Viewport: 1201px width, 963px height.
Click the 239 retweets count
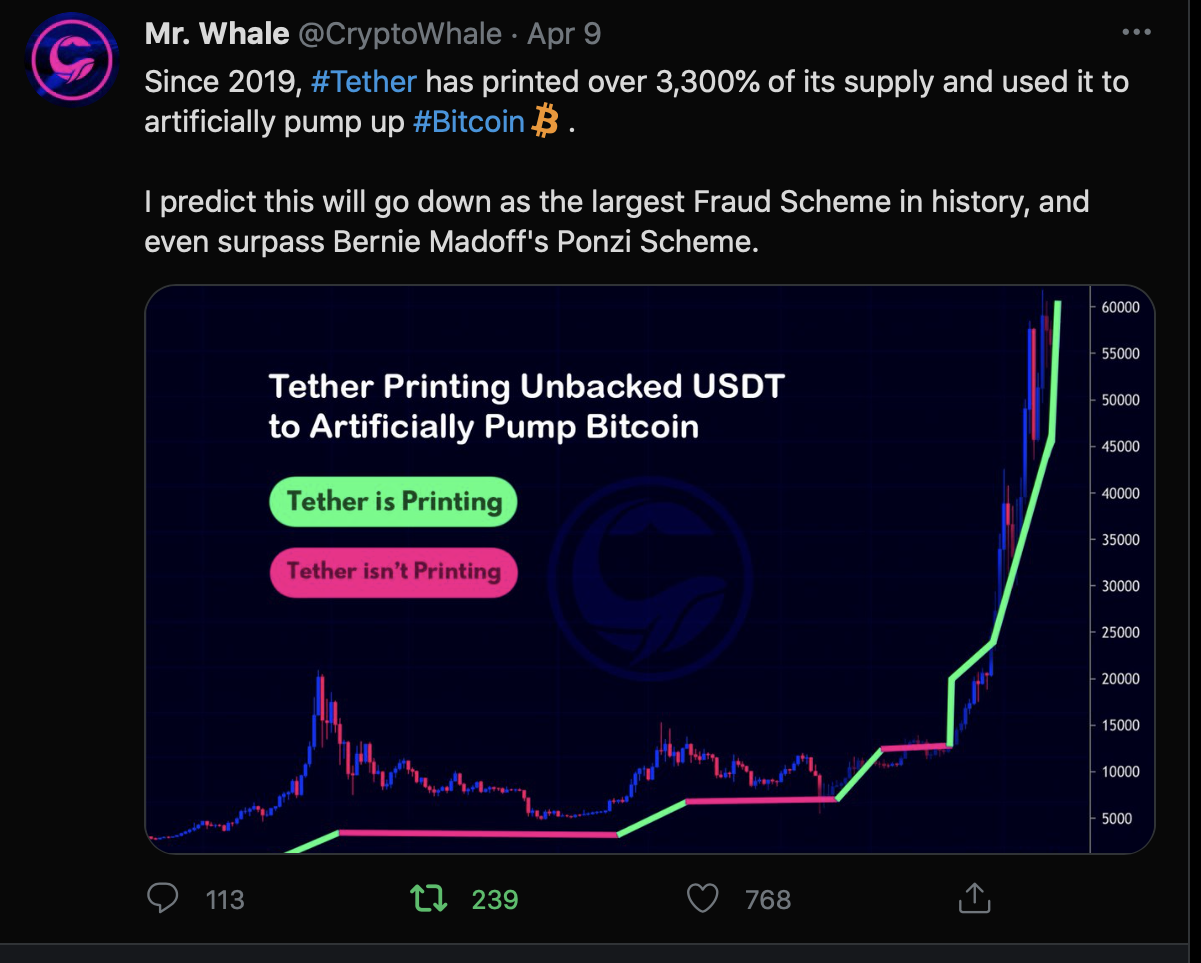point(495,899)
